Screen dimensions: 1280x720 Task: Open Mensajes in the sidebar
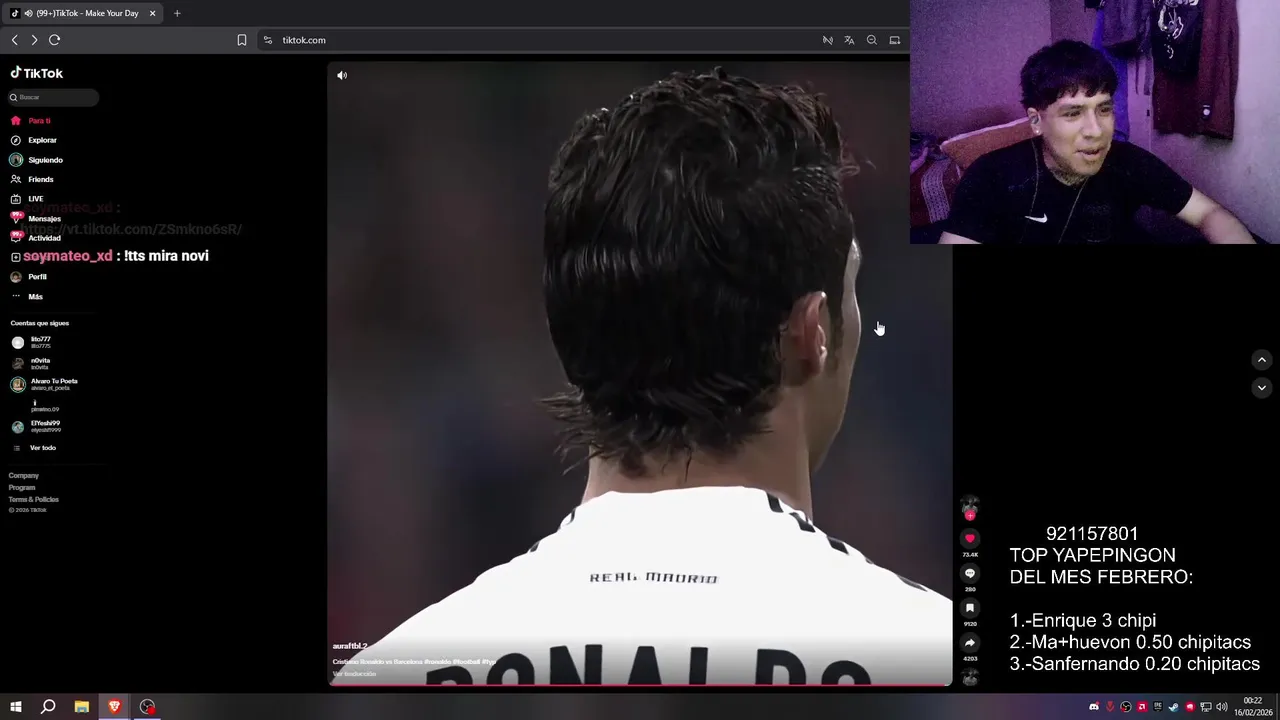(36, 218)
